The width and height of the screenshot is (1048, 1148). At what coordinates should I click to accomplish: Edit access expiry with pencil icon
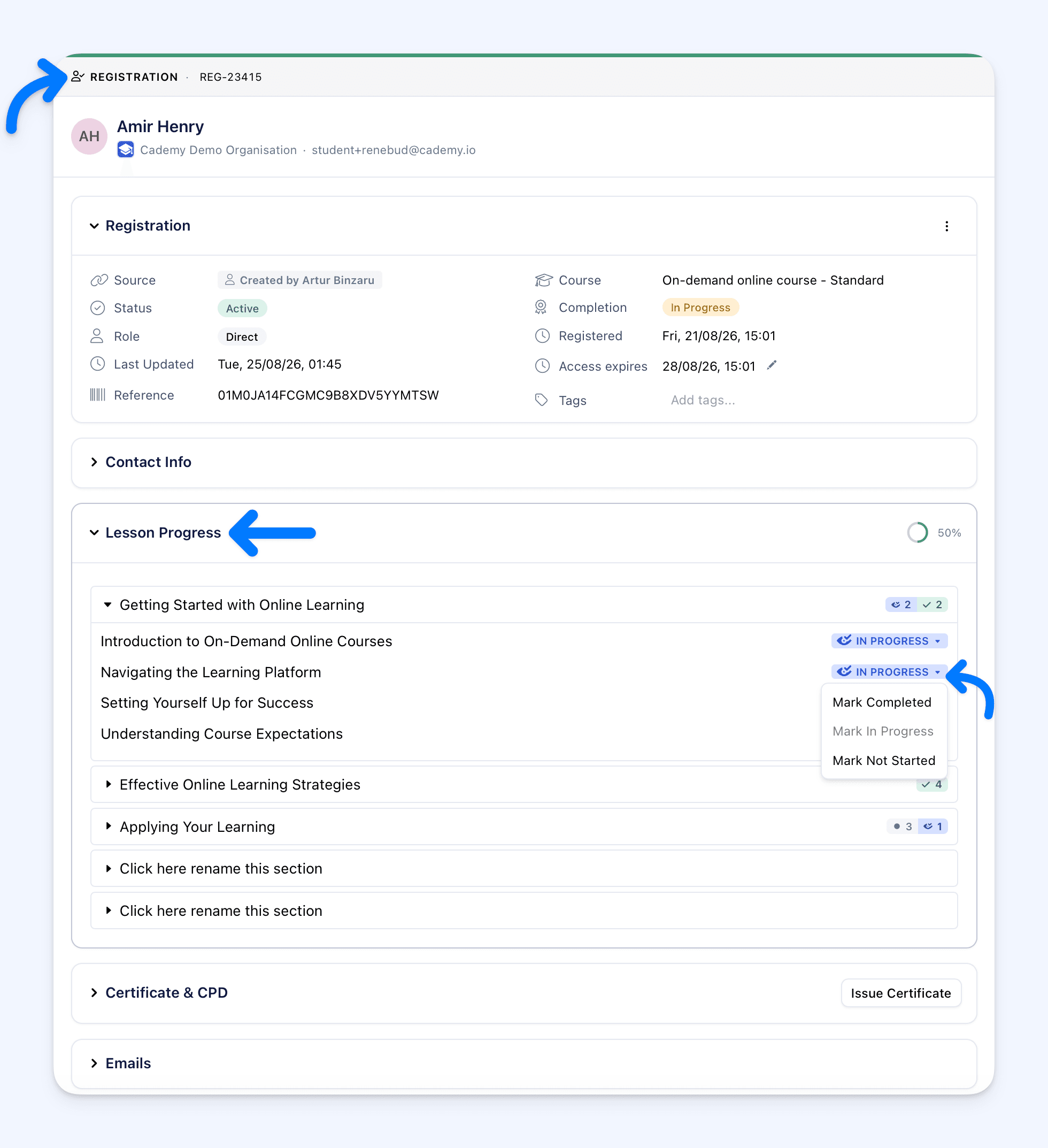click(772, 365)
